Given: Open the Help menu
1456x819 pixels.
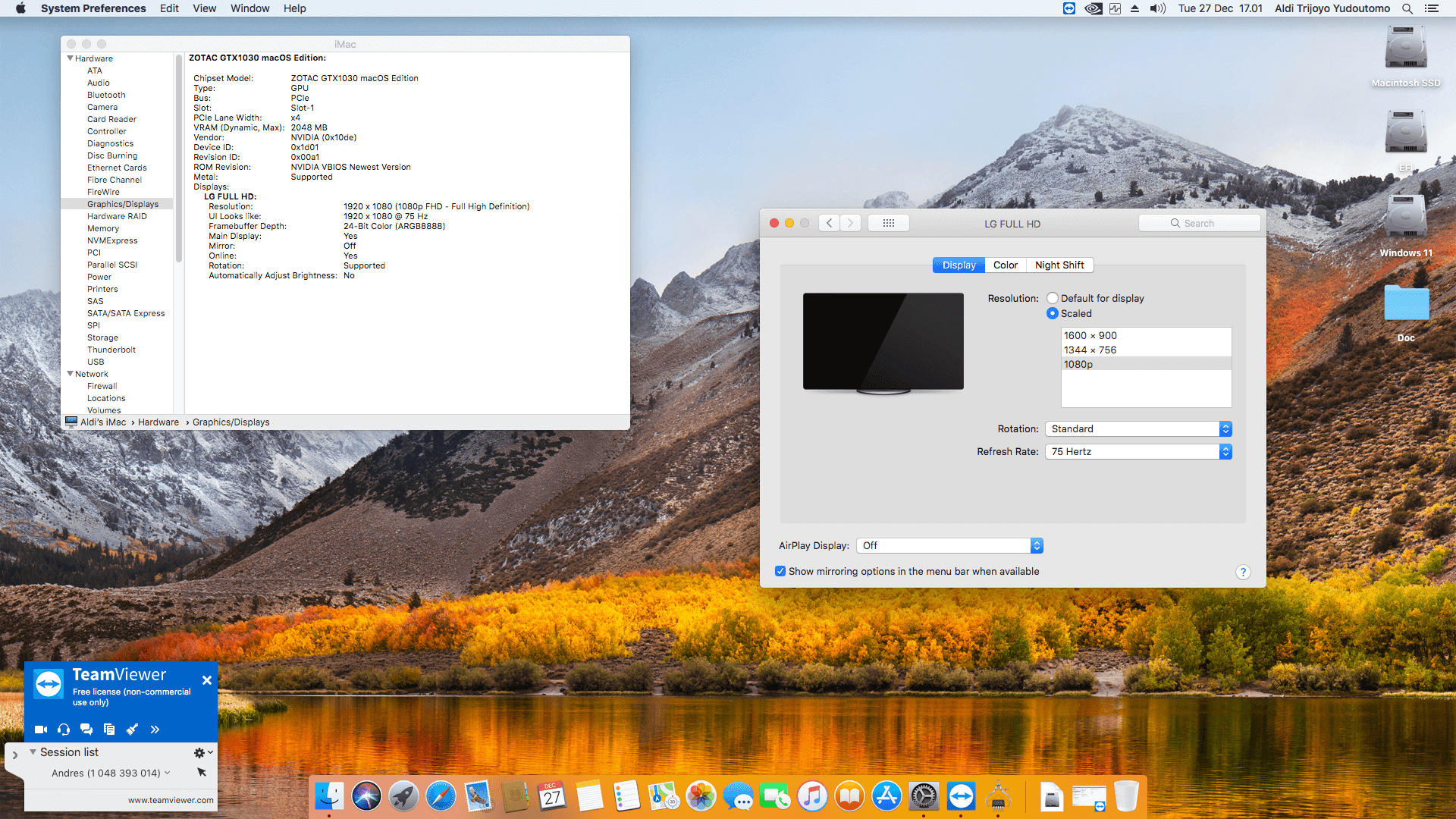Looking at the screenshot, I should coord(295,8).
